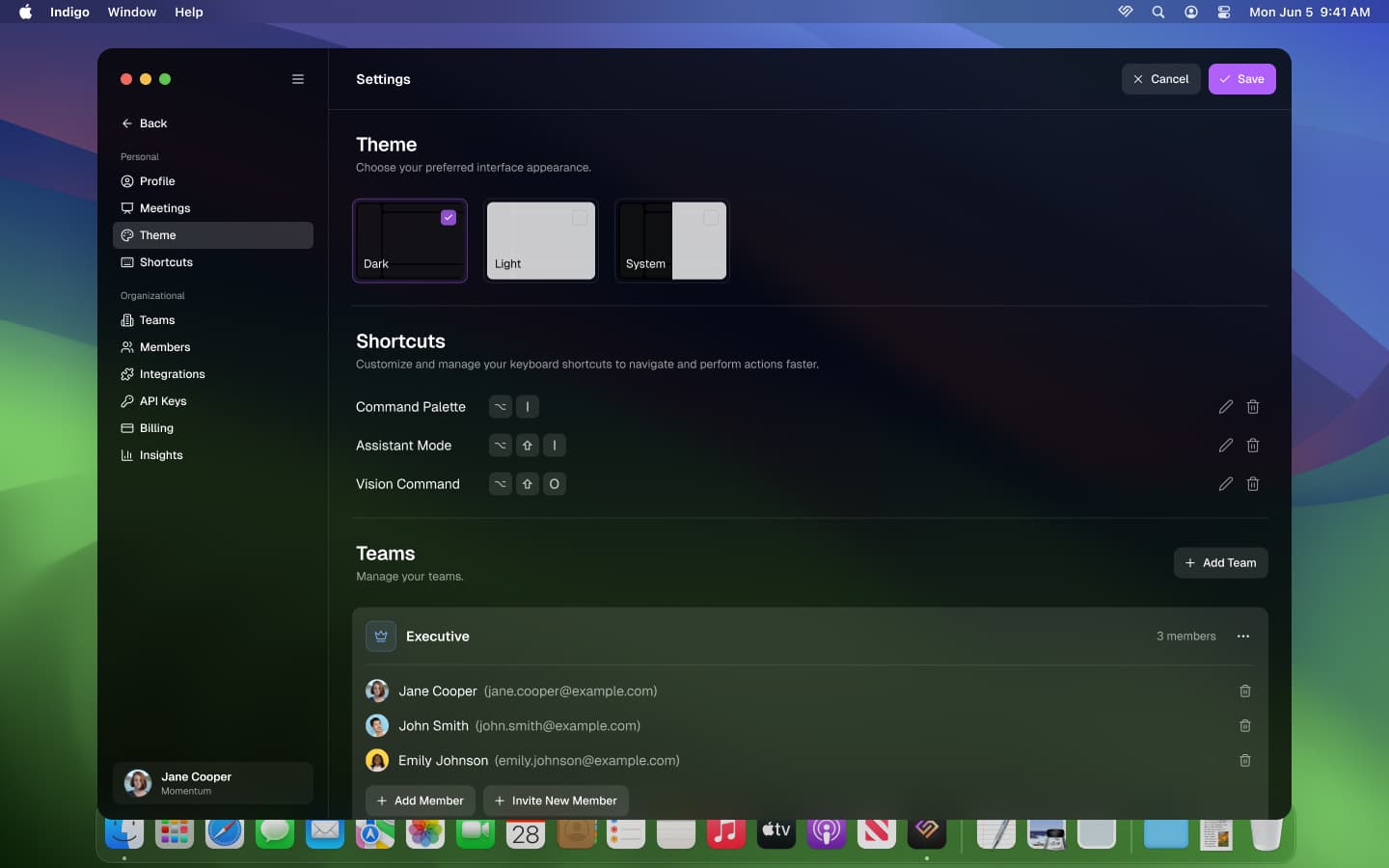Edit the Command Palette shortcut
1389x868 pixels.
click(x=1225, y=407)
